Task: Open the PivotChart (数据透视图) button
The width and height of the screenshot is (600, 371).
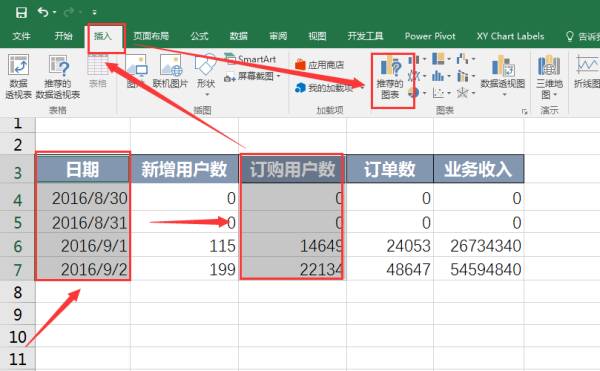Action: 502,76
